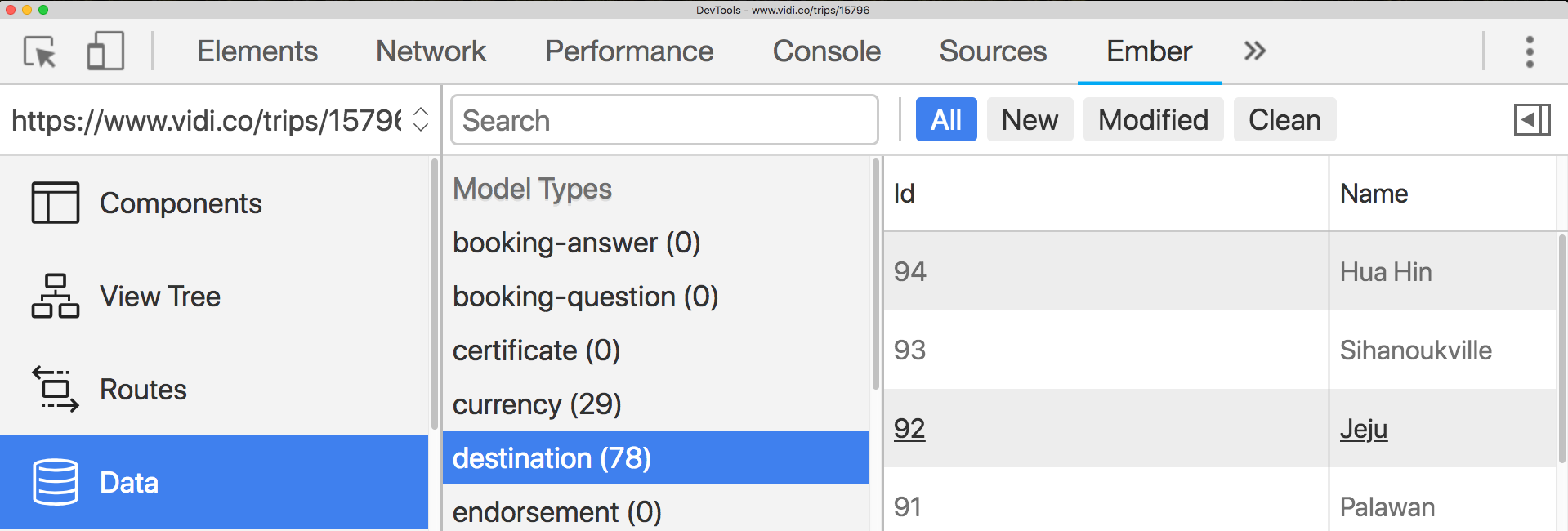Click the Components panel icon

(56, 203)
